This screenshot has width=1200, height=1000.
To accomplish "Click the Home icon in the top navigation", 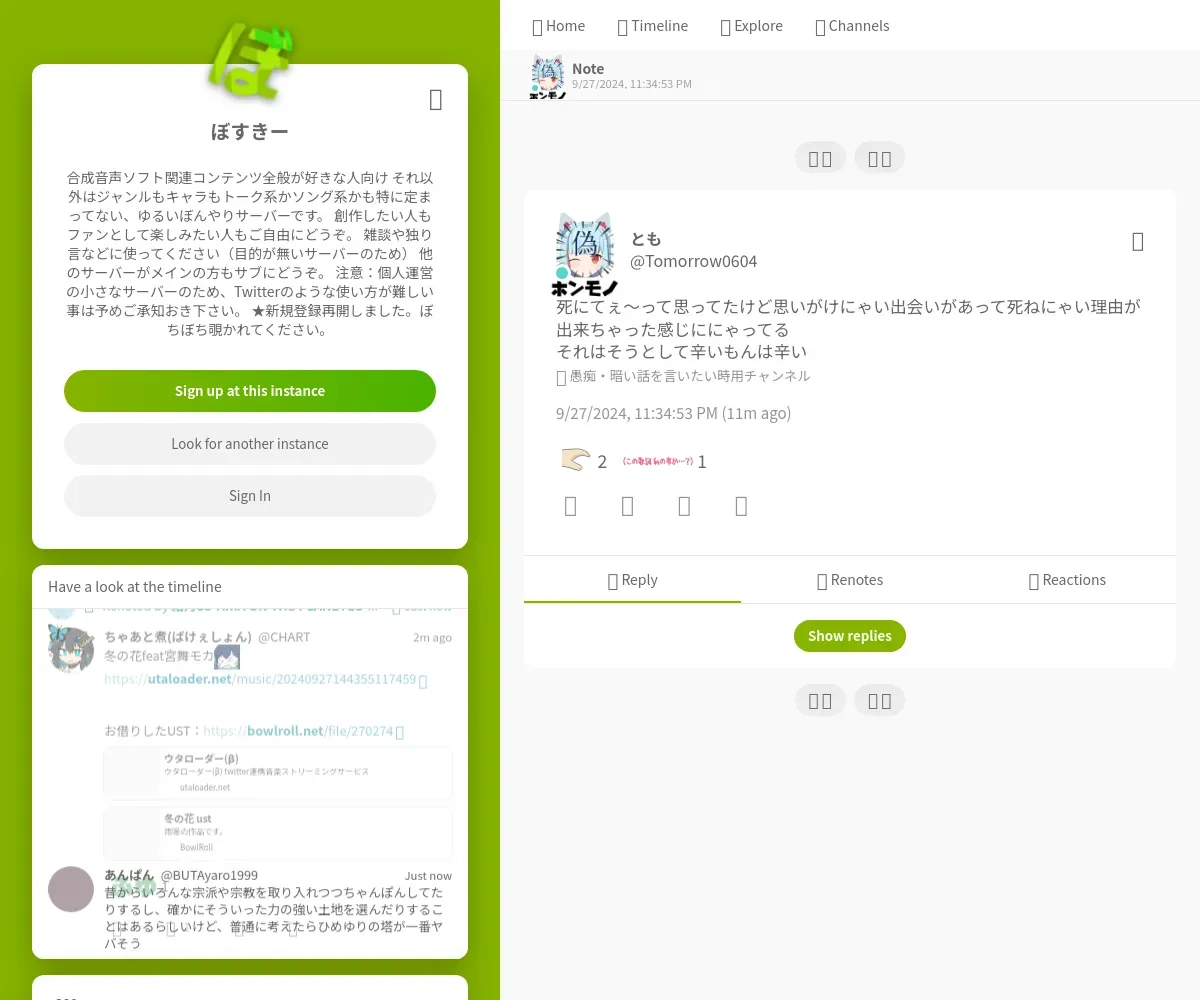I will (537, 27).
